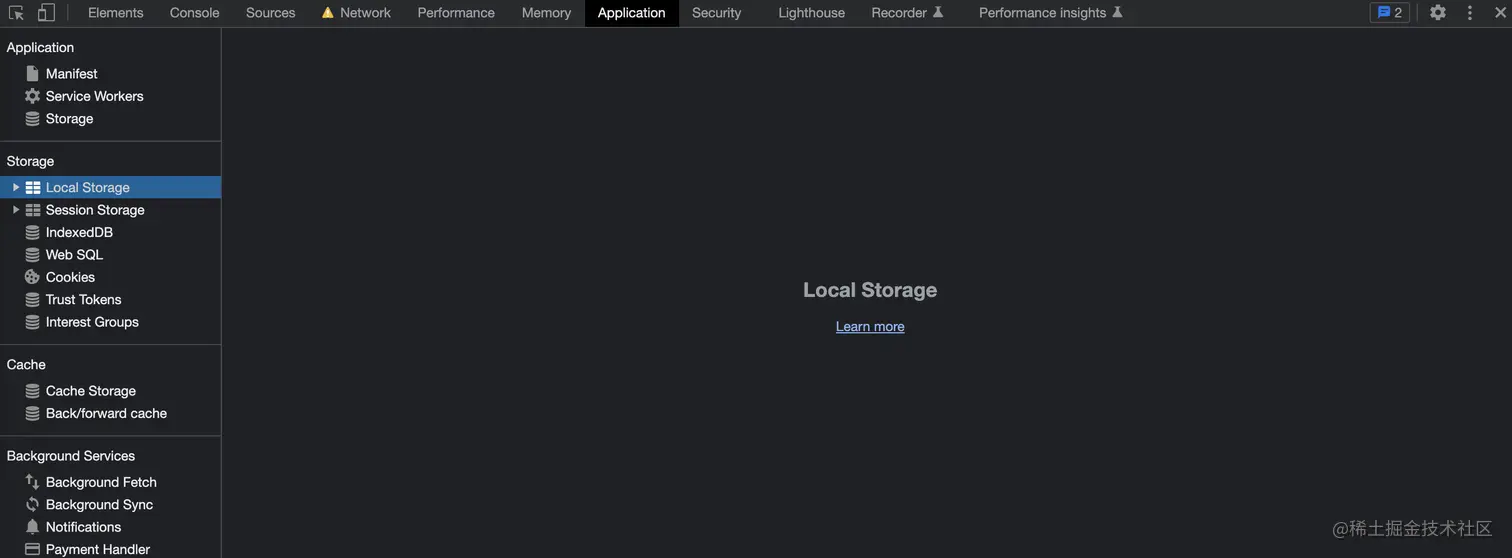The width and height of the screenshot is (1512, 558).
Task: Open the Network tab
Action: 356,13
